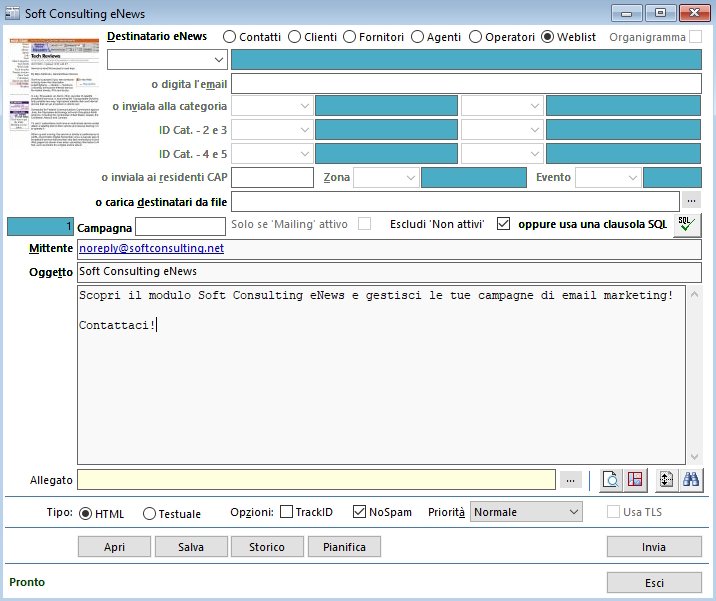Screen dimensions: 716x601
Task: Click the app icon in title bar
Action: coord(12,13)
